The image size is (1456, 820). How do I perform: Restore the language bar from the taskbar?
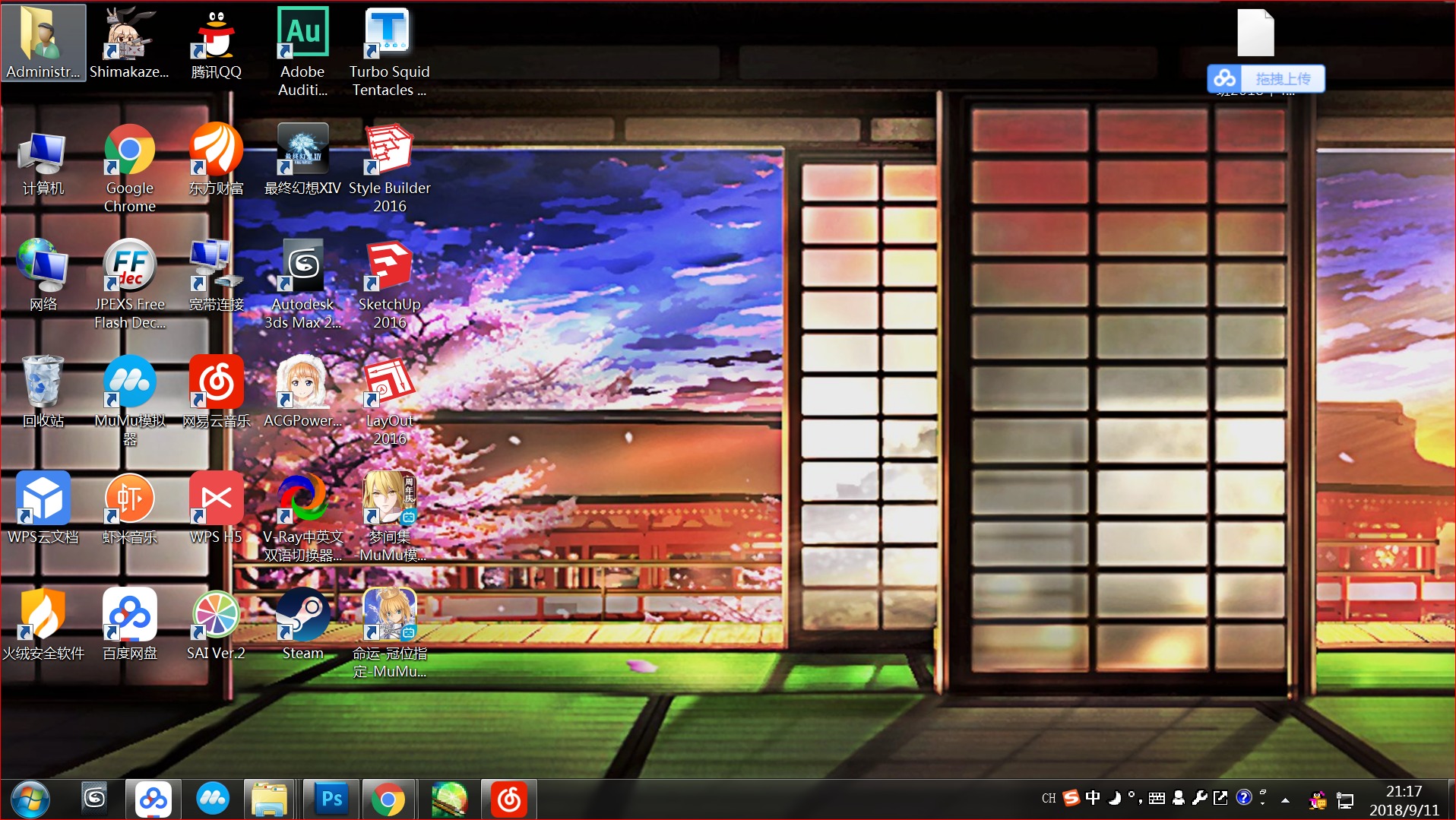coord(1263,792)
